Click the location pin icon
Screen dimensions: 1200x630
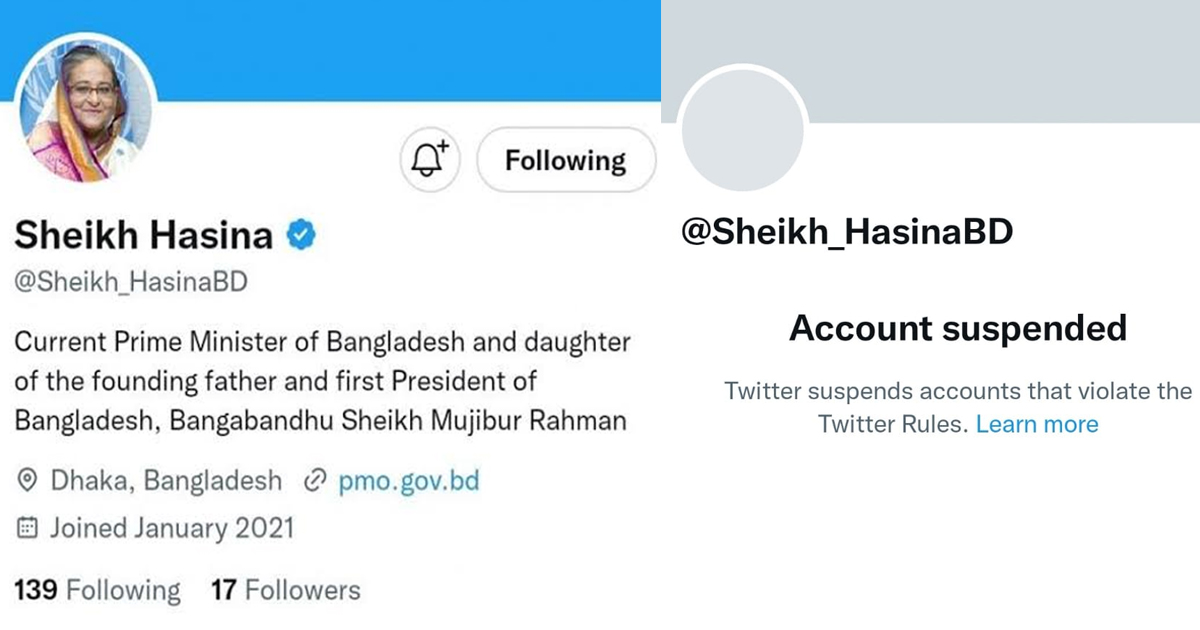(28, 482)
